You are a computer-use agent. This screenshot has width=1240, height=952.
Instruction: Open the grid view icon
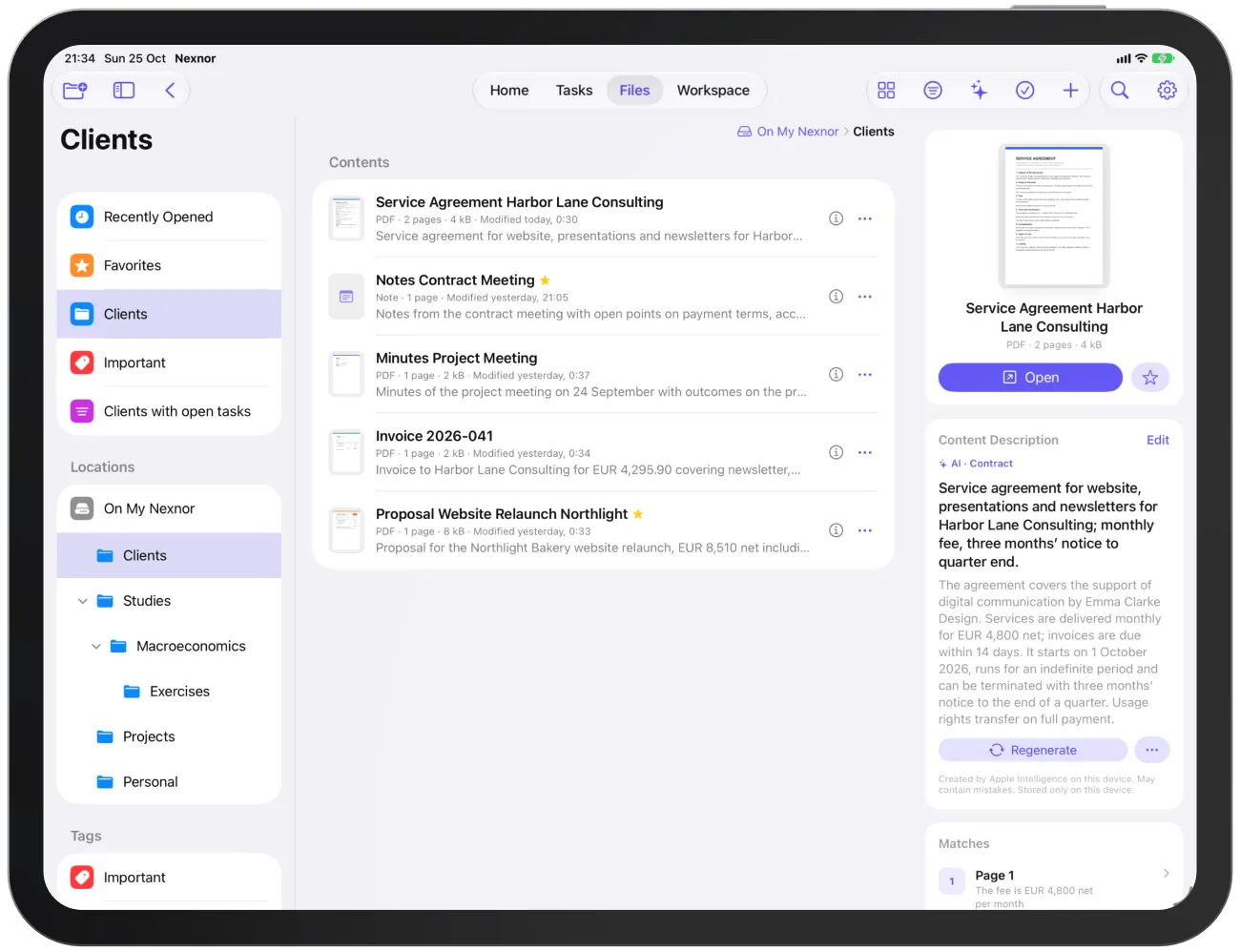click(x=886, y=91)
